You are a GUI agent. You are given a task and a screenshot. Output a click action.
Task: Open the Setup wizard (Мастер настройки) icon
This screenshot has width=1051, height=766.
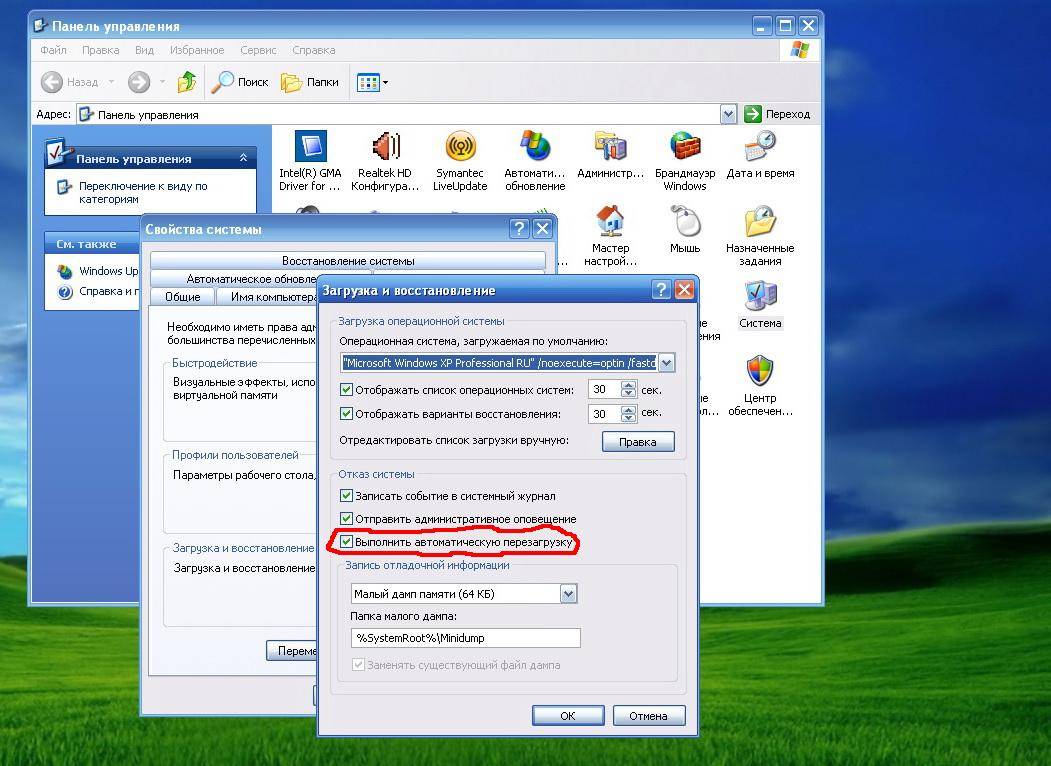click(610, 236)
